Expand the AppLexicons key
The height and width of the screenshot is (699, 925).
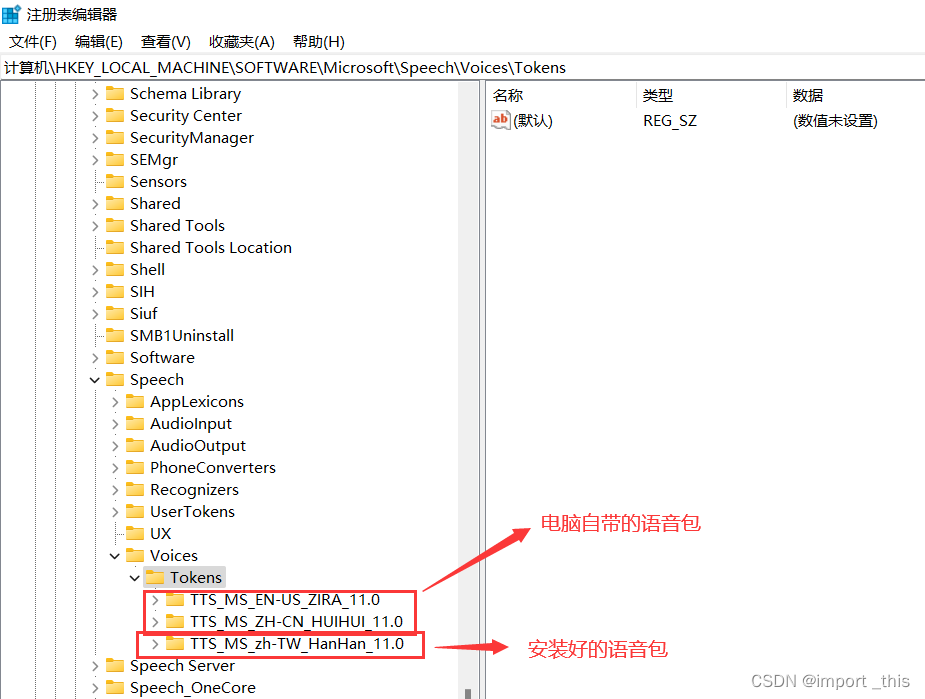pyautogui.click(x=115, y=402)
